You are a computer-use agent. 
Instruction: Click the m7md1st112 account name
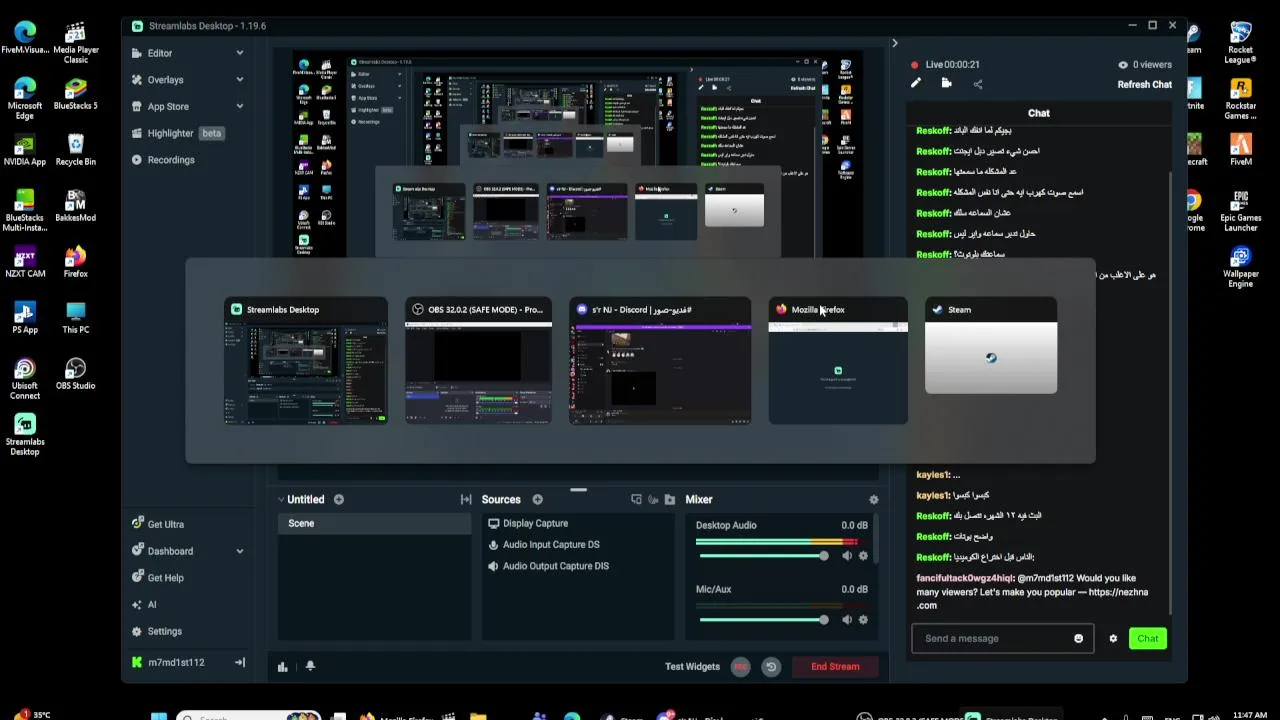pyautogui.click(x=176, y=662)
